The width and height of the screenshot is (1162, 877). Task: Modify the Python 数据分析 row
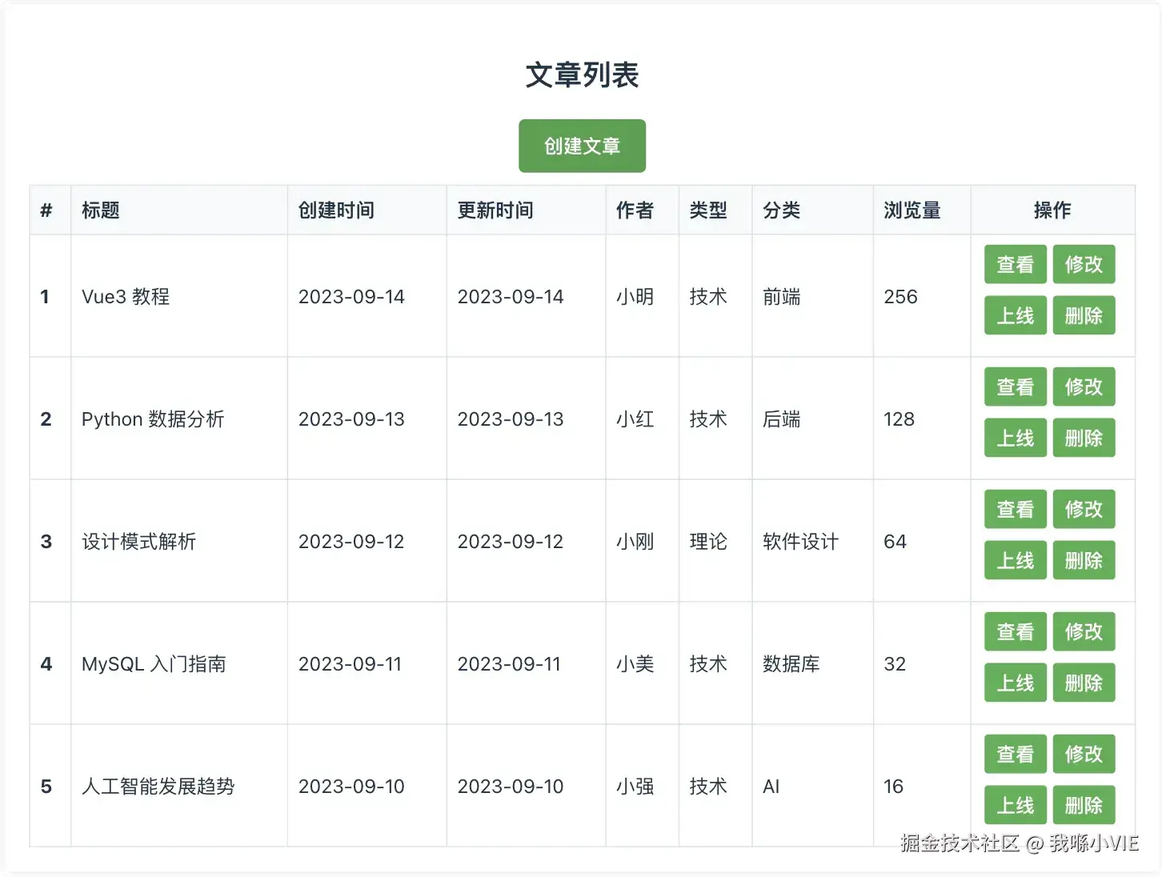[1083, 387]
